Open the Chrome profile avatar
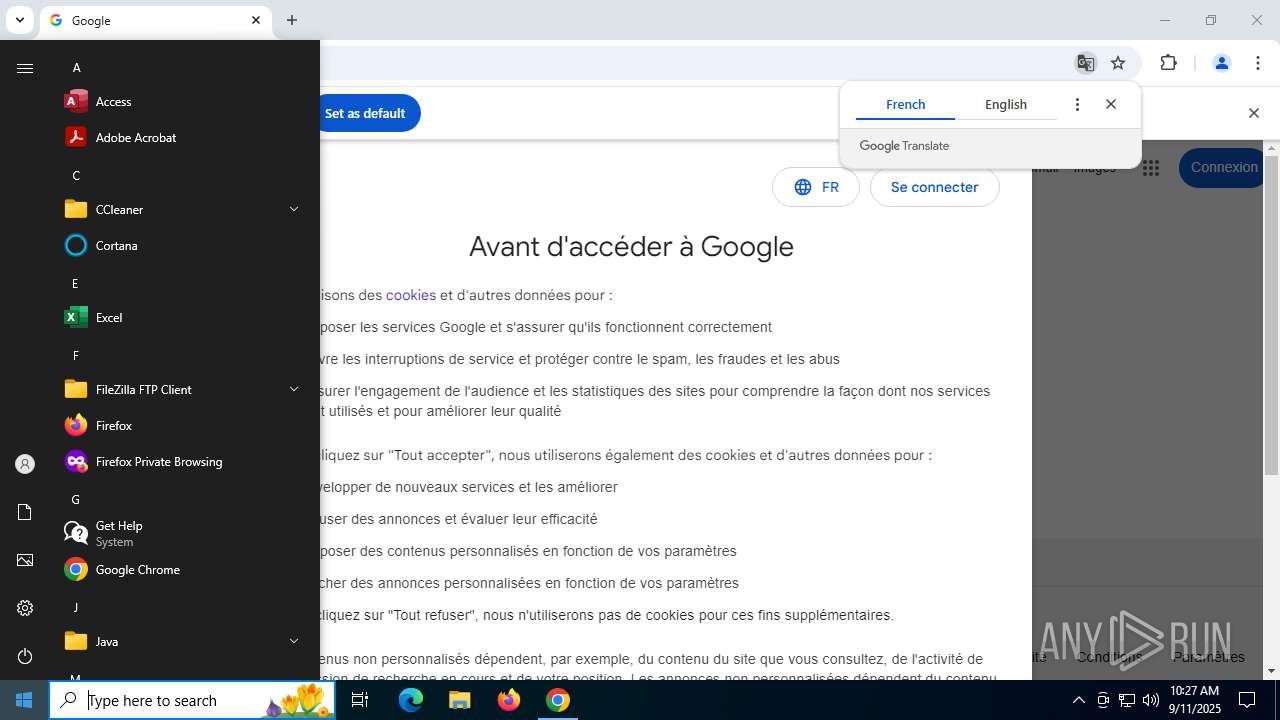The image size is (1280, 720). 1221,63
